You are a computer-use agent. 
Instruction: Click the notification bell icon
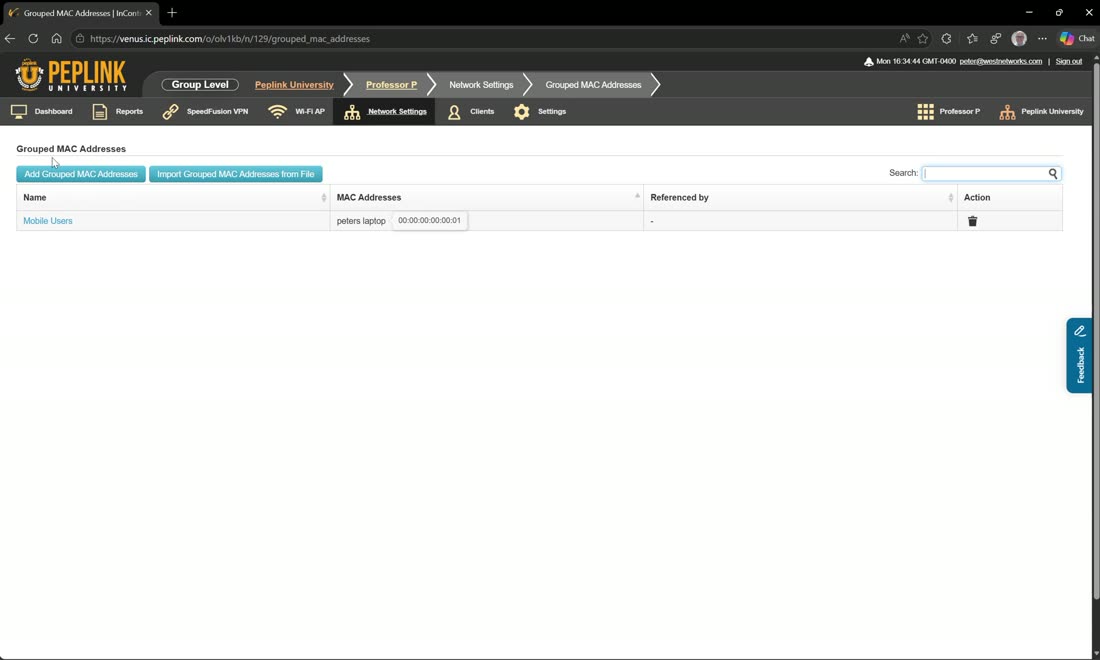point(868,62)
